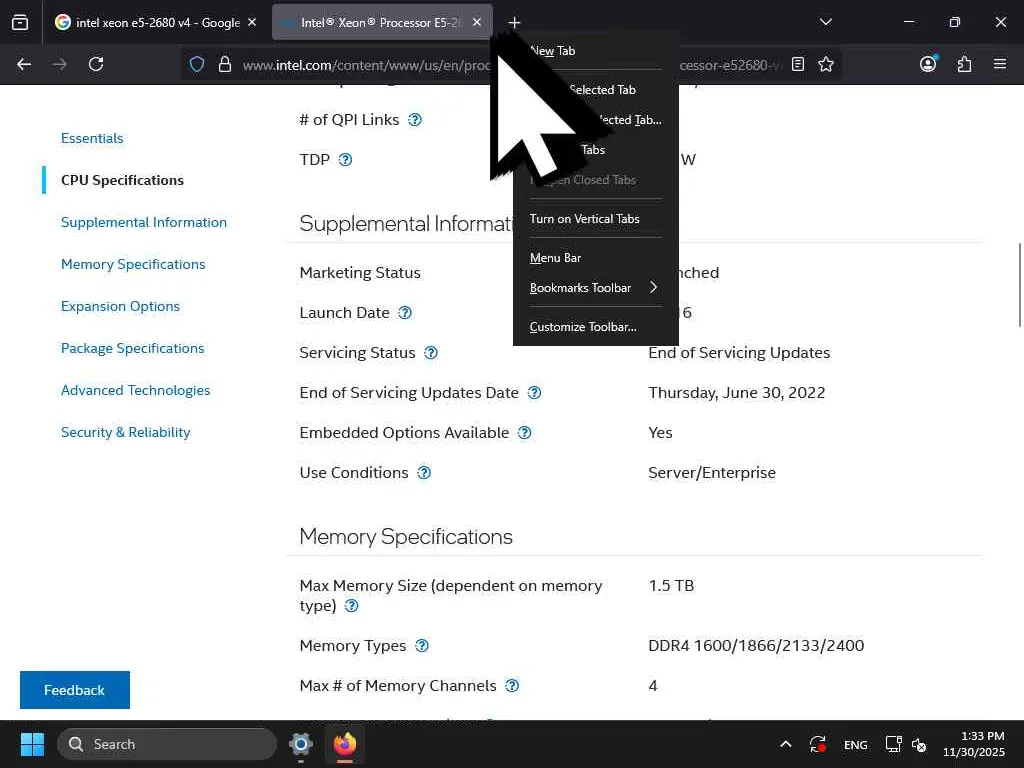Select the 'Server/Enterprise' value
The width and height of the screenshot is (1024, 768).
point(712,473)
